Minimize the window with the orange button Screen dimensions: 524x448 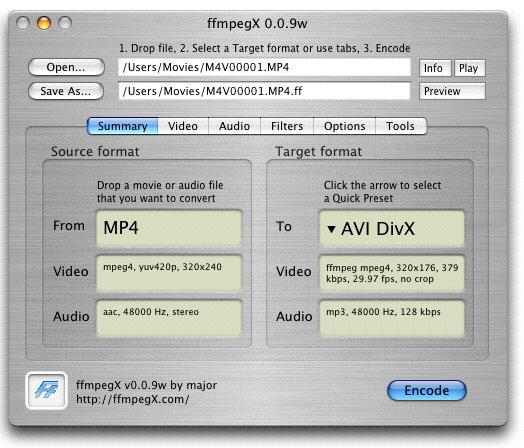coord(44,23)
